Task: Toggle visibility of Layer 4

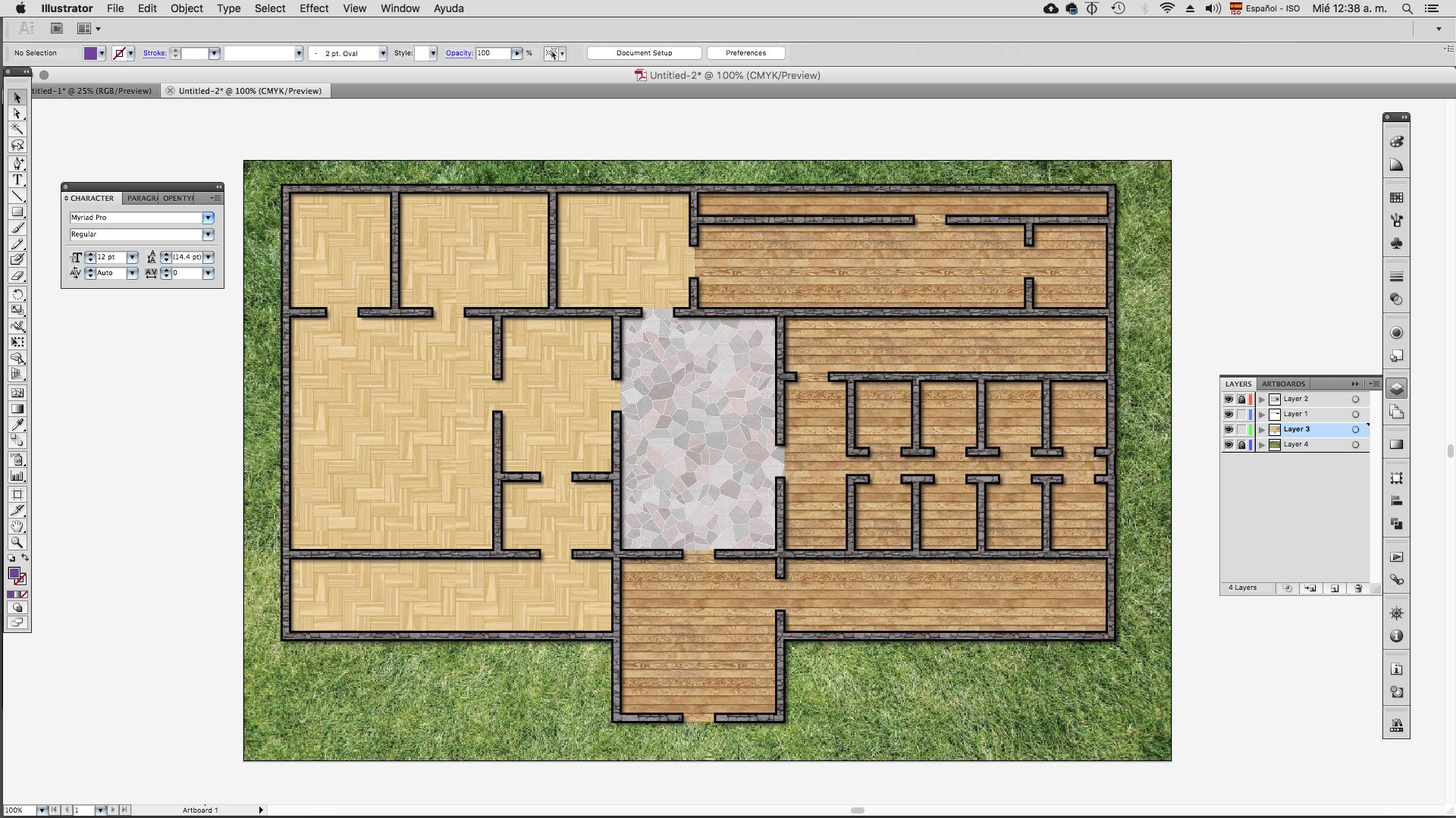Action: click(x=1228, y=445)
